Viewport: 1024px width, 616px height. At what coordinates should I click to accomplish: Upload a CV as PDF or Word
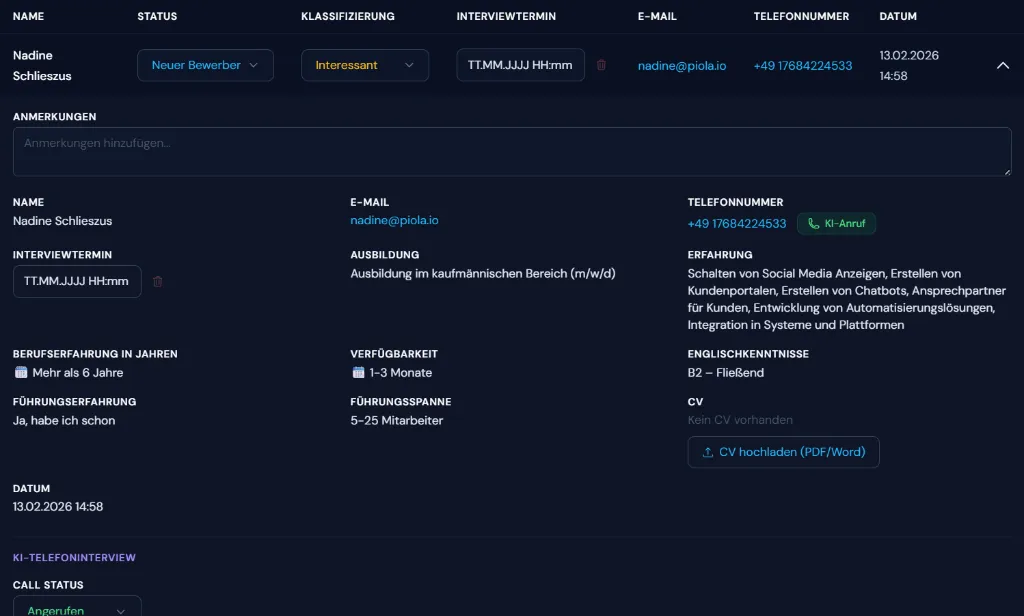point(783,451)
